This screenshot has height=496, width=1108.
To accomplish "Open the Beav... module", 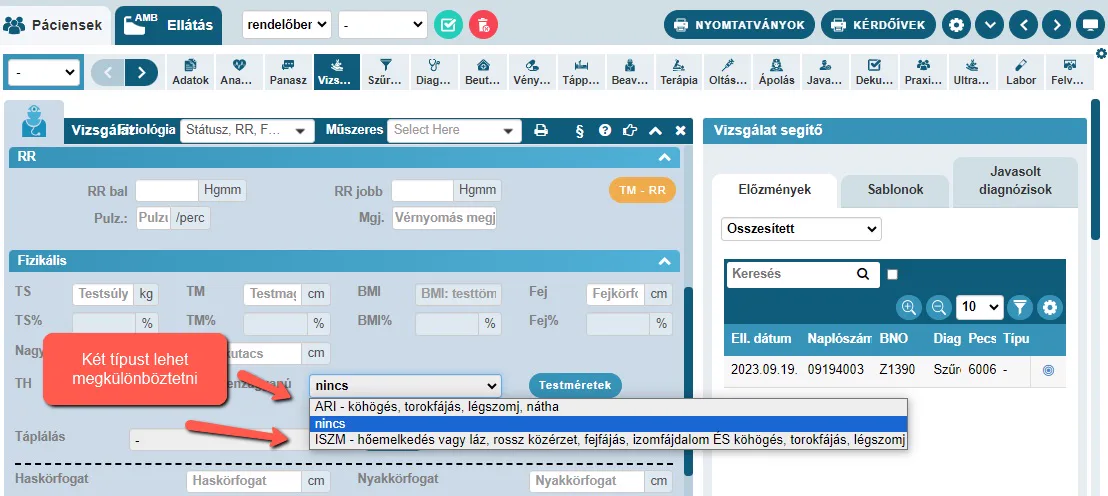I will [630, 72].
